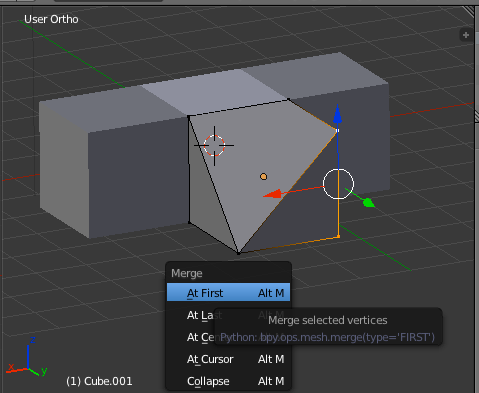The height and width of the screenshot is (393, 479).
Task: Click the orange face center dot
Action: point(263,176)
